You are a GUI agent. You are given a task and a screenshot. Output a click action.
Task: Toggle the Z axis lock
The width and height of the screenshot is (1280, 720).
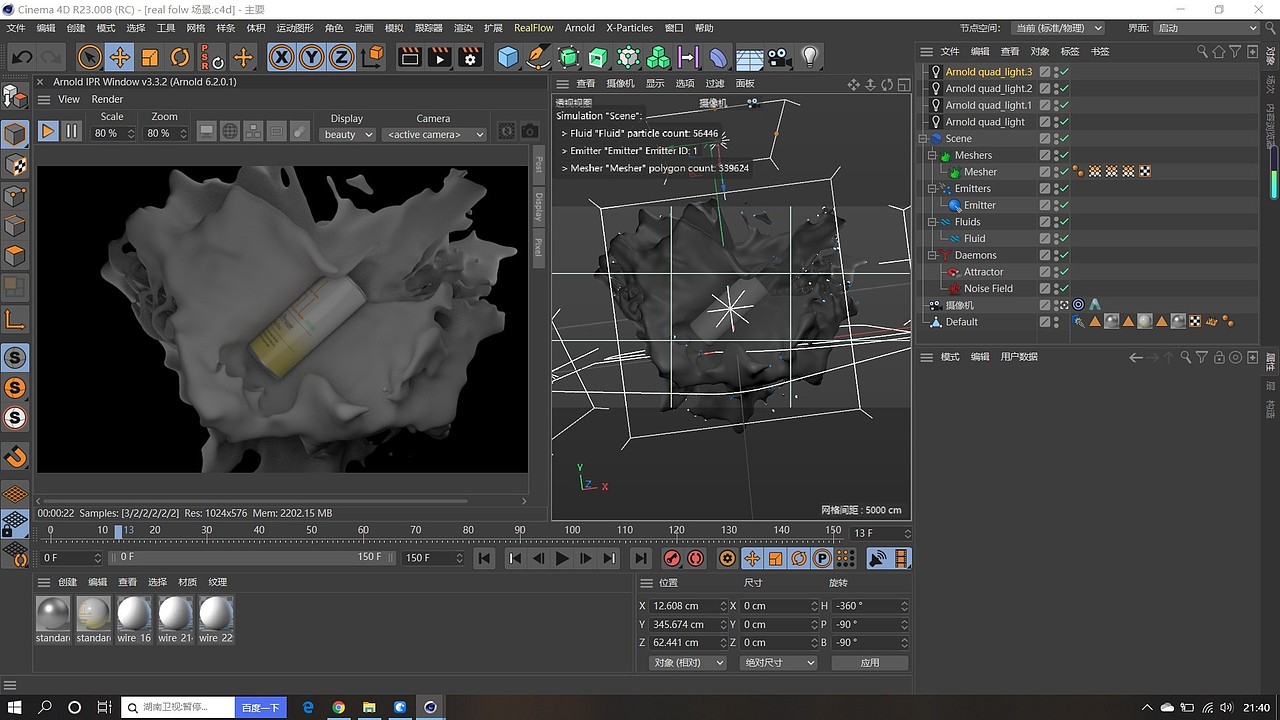click(x=342, y=57)
